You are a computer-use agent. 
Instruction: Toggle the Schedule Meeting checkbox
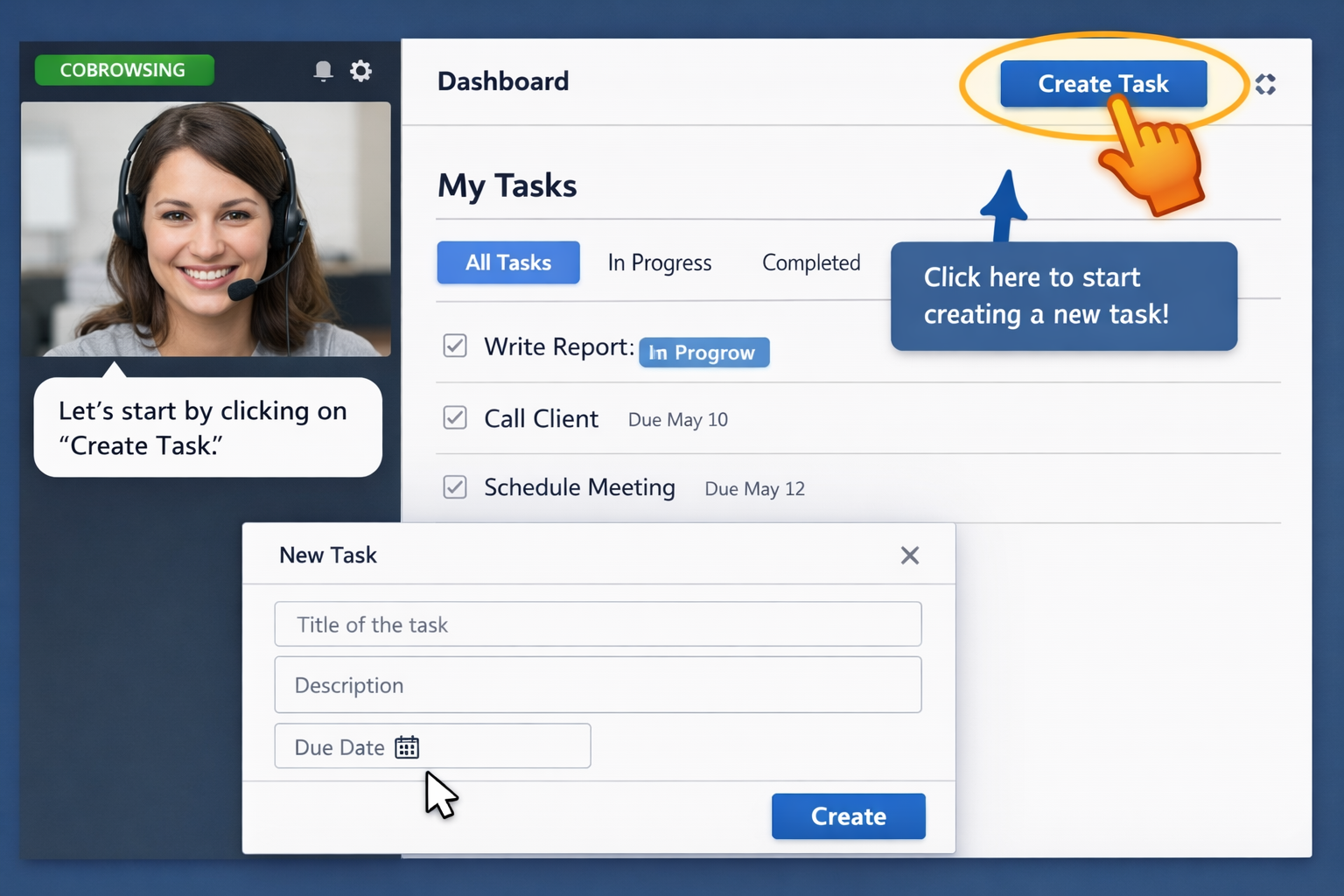pos(455,486)
